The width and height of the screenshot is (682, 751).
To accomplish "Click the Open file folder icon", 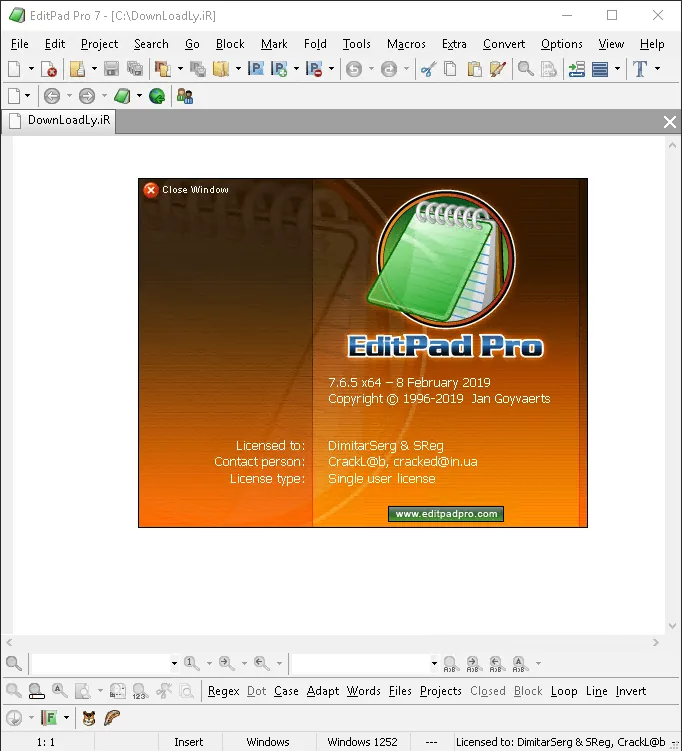I will (x=78, y=69).
